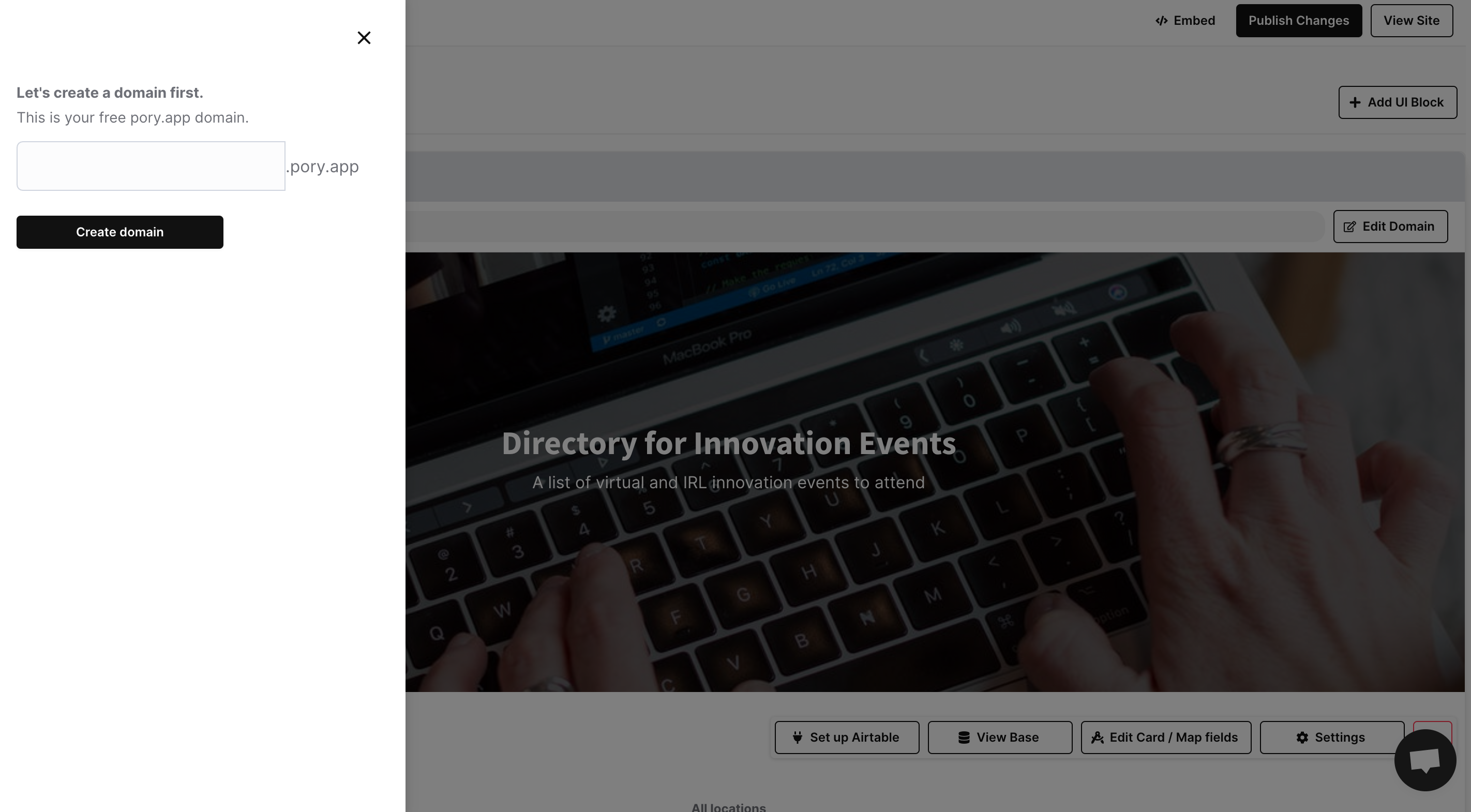This screenshot has width=1471, height=812.
Task: Open View Site
Action: click(x=1411, y=21)
